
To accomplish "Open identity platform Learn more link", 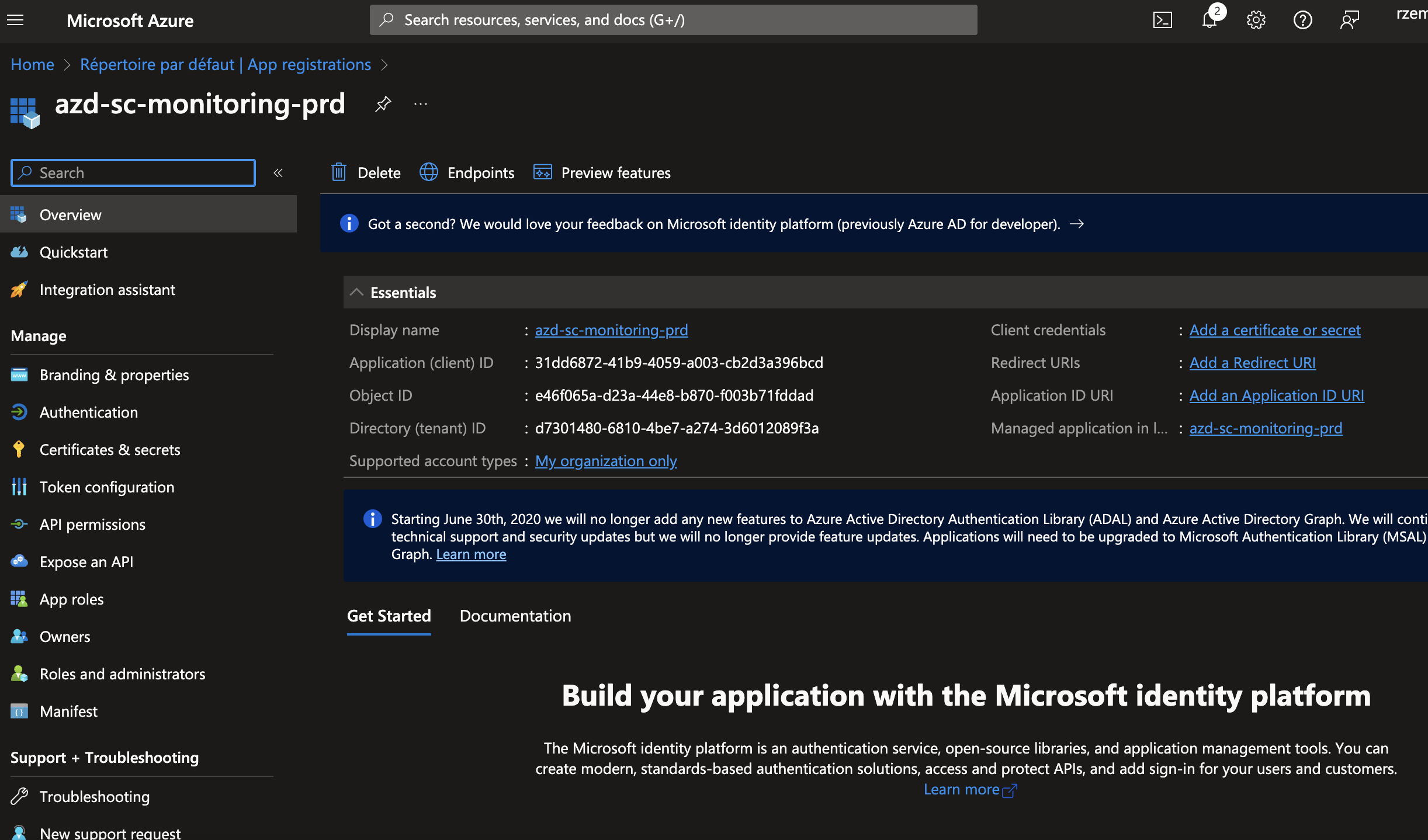I will (970, 789).
